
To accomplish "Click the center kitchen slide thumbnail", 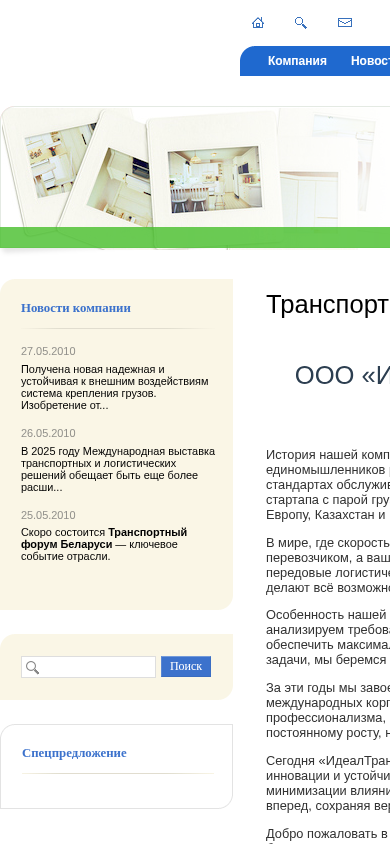I will click(215, 180).
